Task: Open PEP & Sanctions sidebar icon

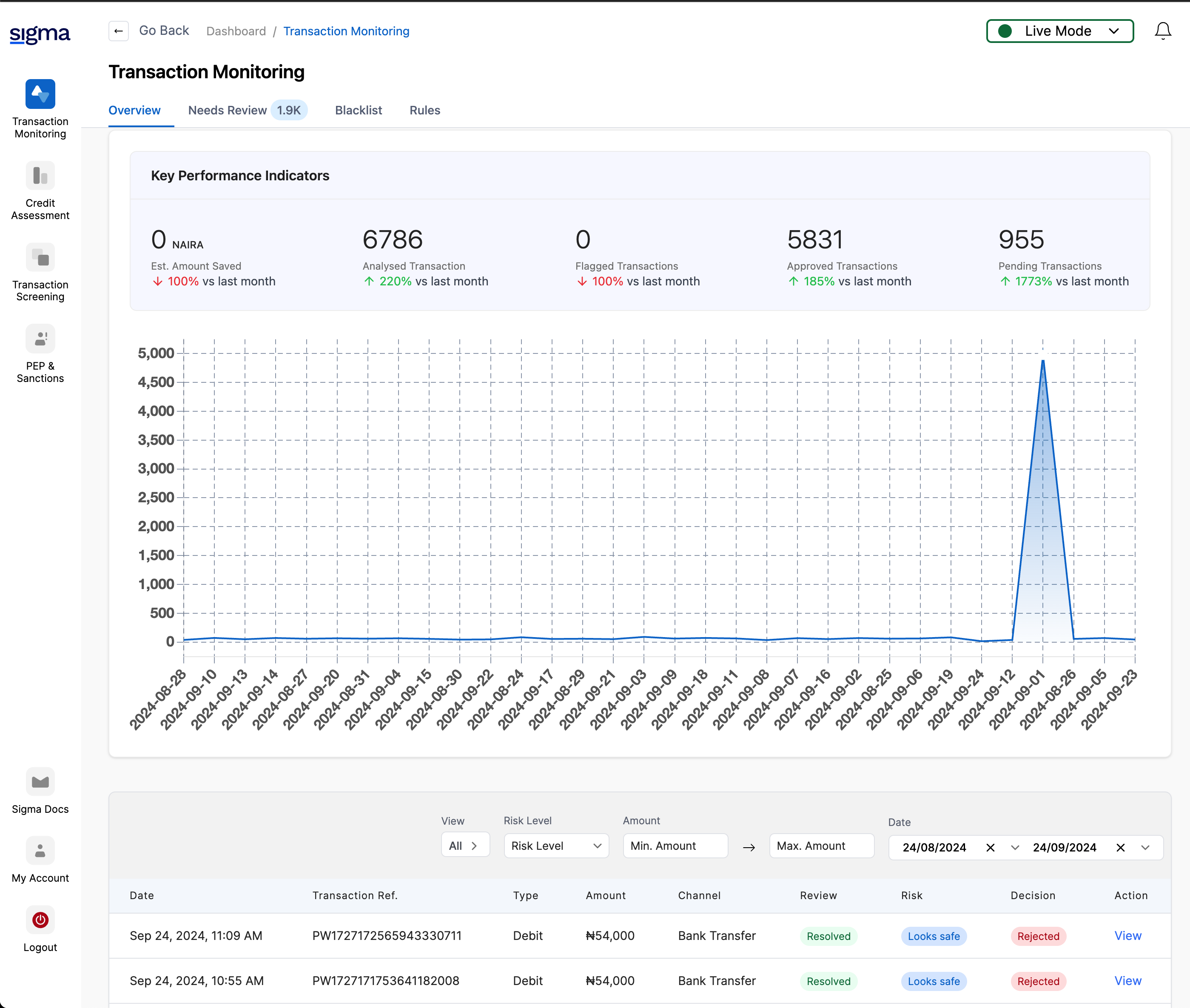Action: (40, 339)
